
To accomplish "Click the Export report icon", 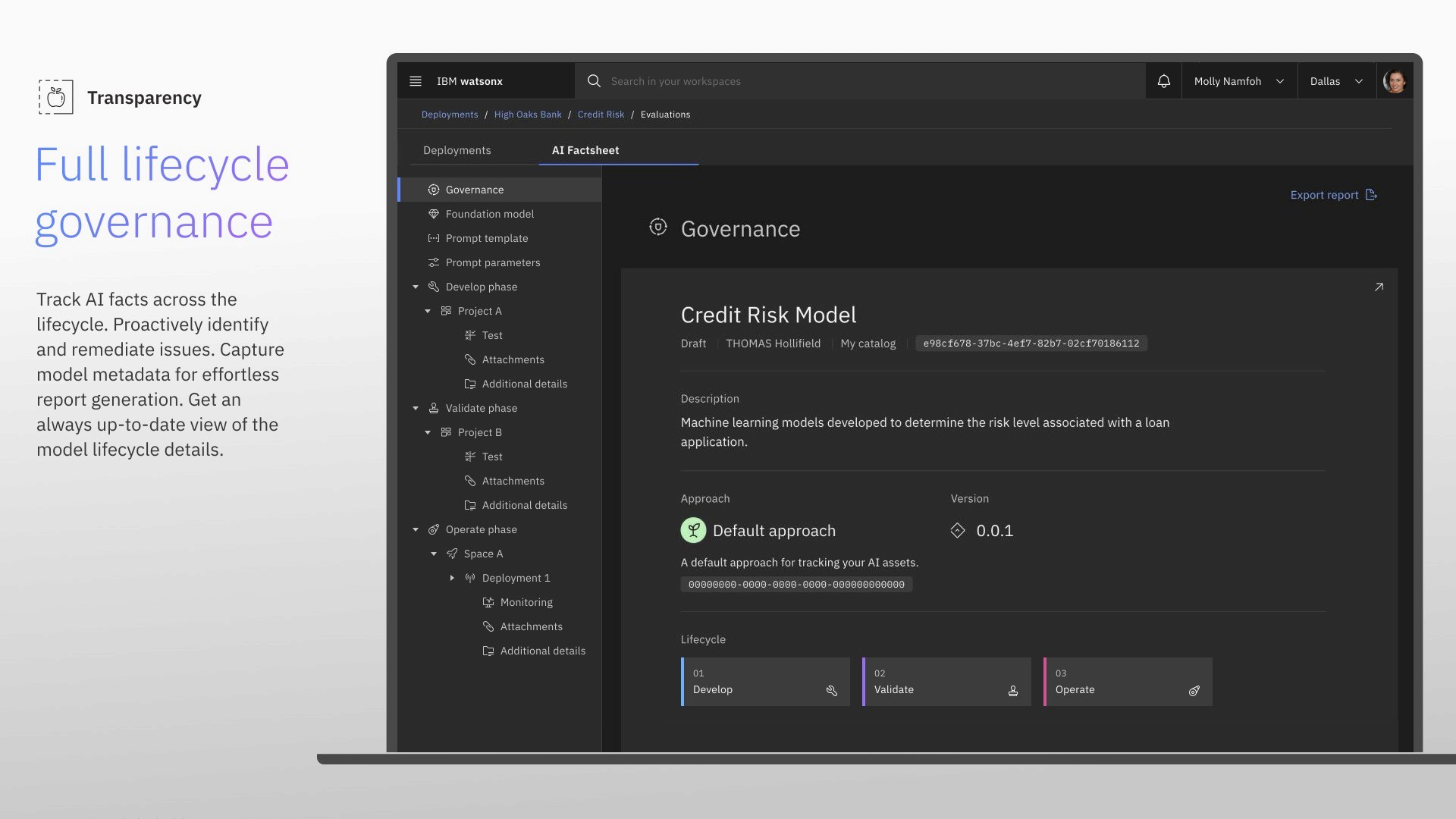I will [1371, 195].
